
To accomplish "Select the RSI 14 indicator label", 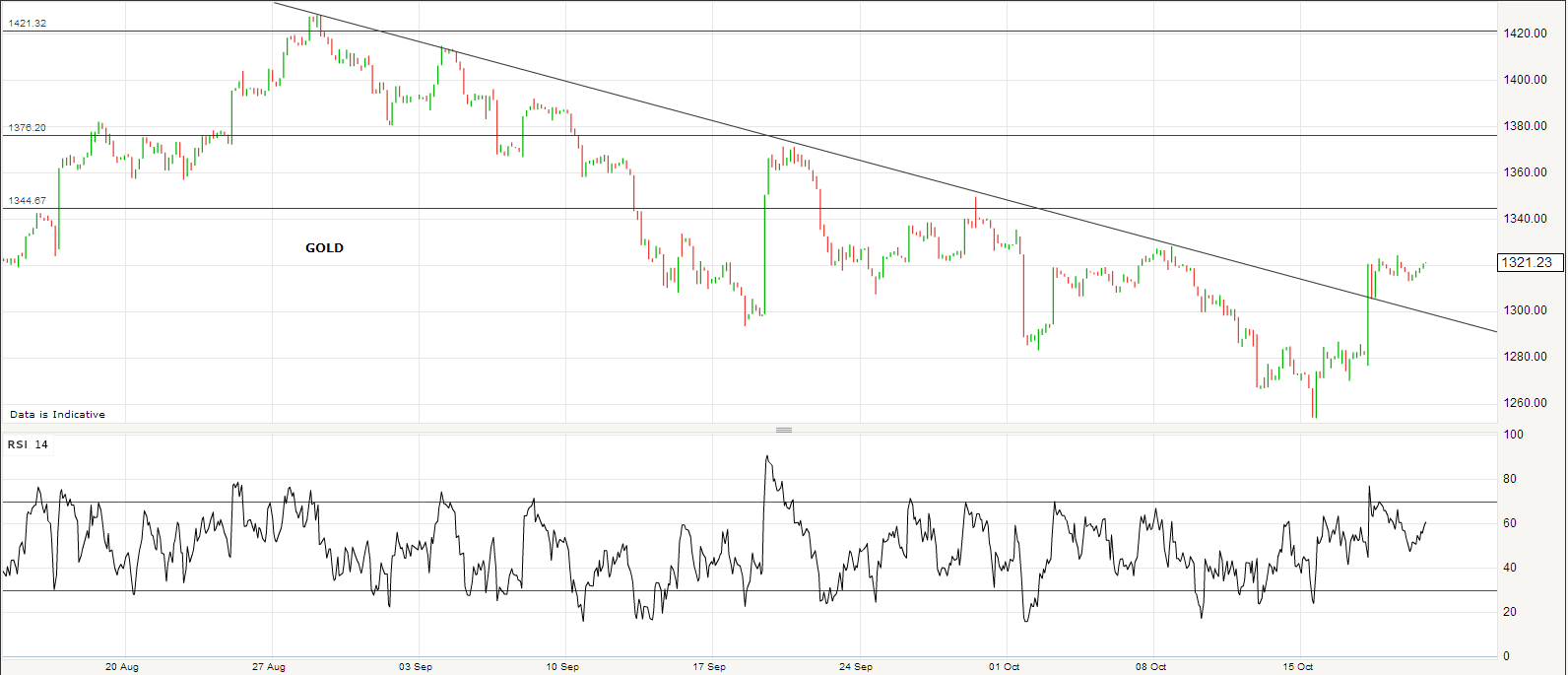I will 28,444.
